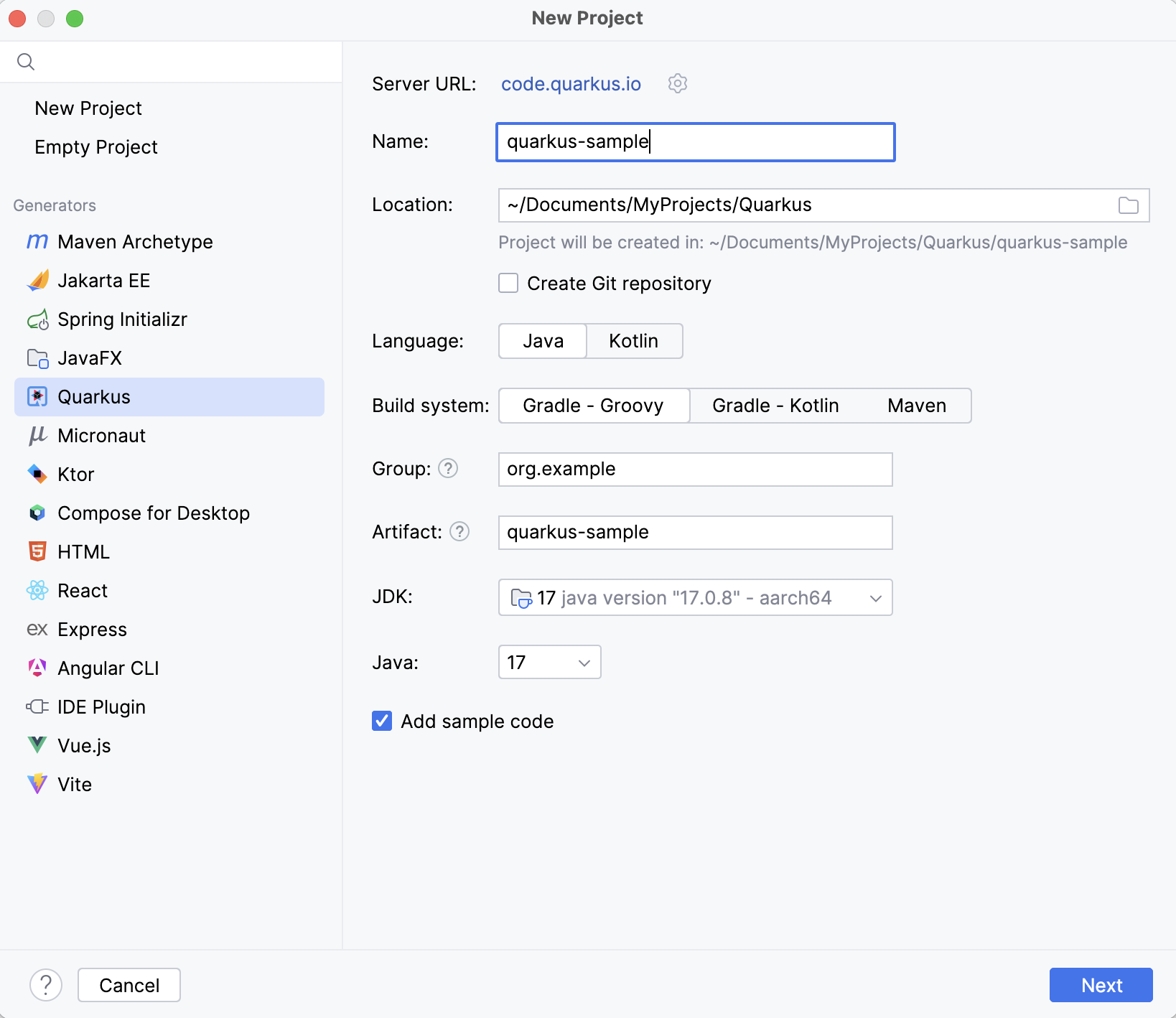Select HTML label in generators
The image size is (1176, 1018).
tap(84, 552)
